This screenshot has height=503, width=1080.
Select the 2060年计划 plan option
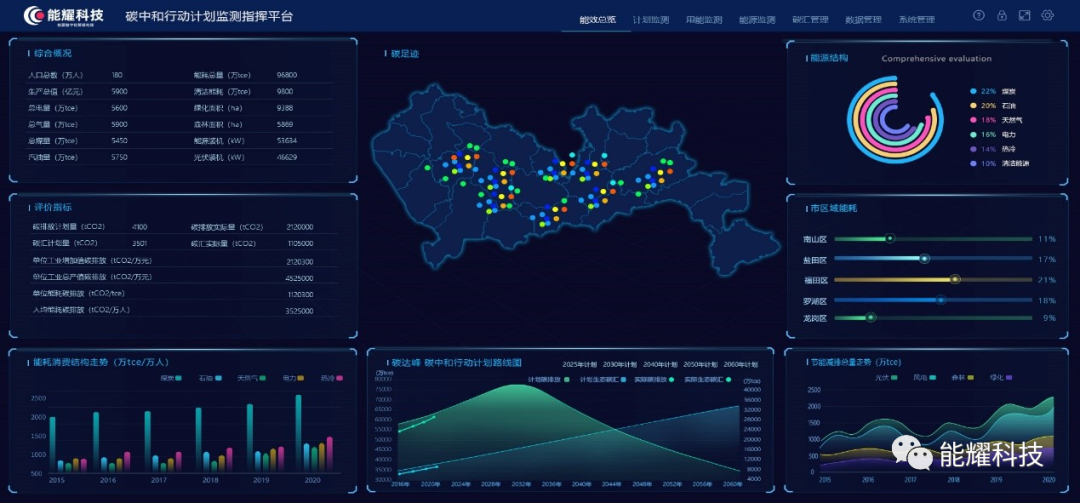pos(740,364)
